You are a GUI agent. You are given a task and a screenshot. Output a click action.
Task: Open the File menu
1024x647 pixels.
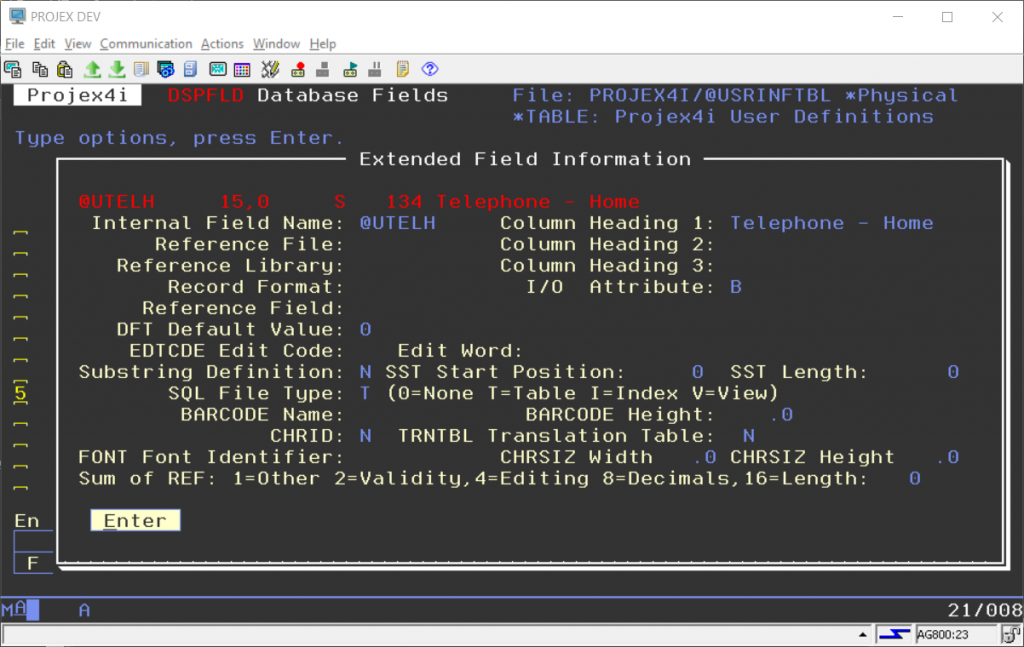coord(14,44)
